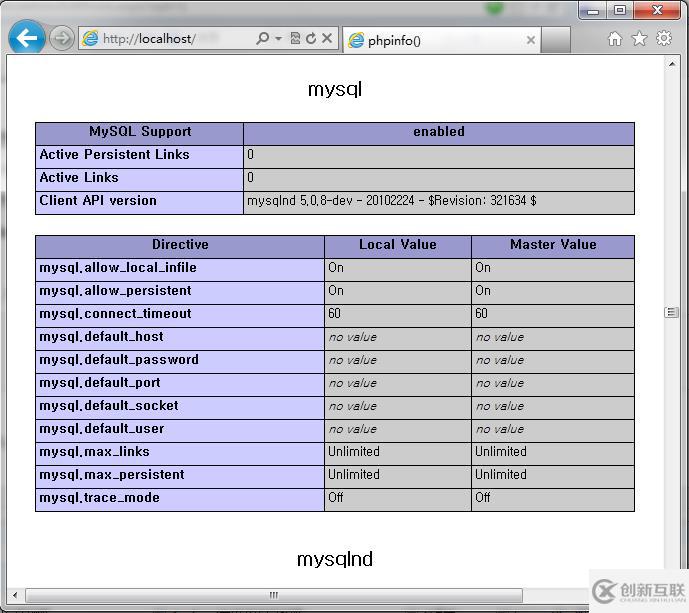The image size is (689, 613).
Task: Click master On value for mysql.allow_persistent
Action: [482, 291]
